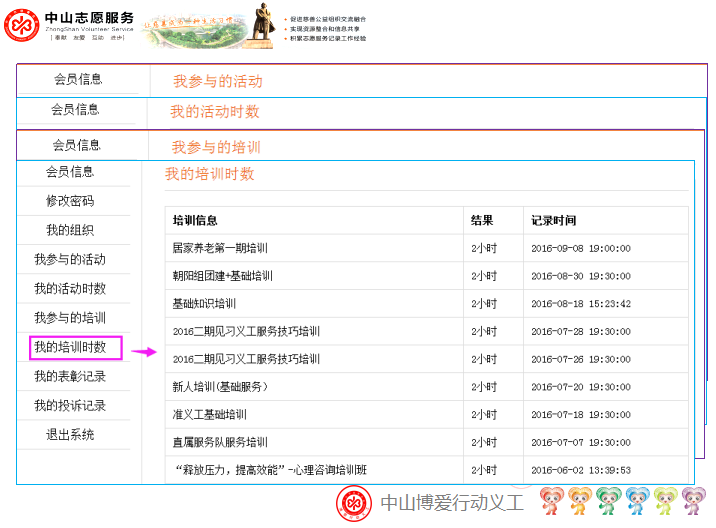The width and height of the screenshot is (716, 528).
Task: Click the yellow-green heart mascot icon
Action: coord(665,501)
